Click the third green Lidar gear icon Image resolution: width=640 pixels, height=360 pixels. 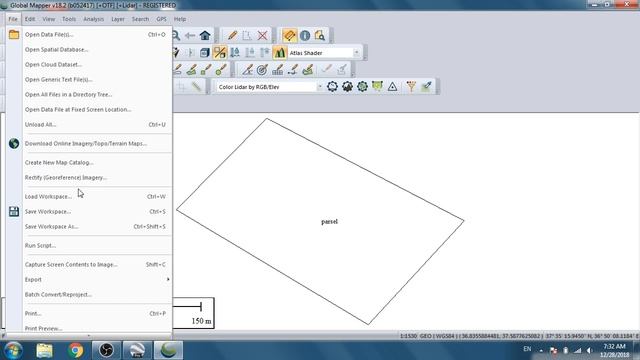362,87
